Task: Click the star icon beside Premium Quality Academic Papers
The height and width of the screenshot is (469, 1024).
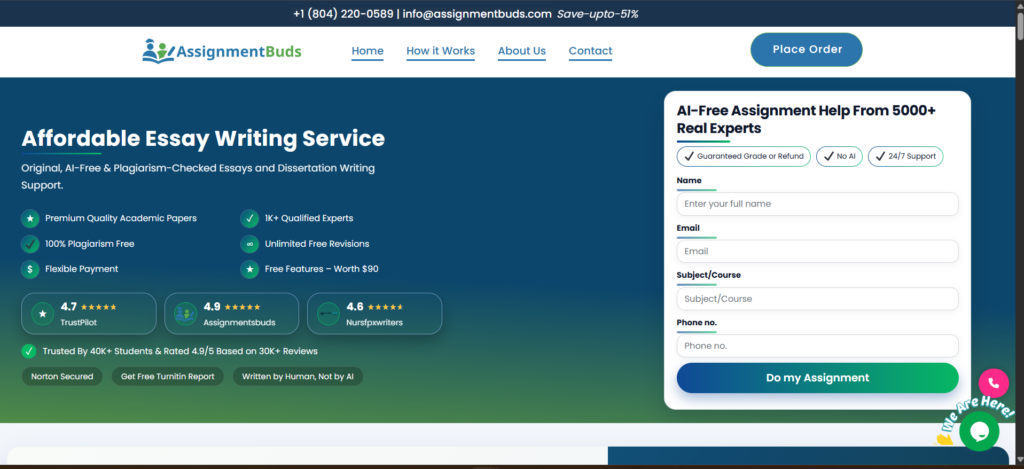Action: pyautogui.click(x=30, y=218)
